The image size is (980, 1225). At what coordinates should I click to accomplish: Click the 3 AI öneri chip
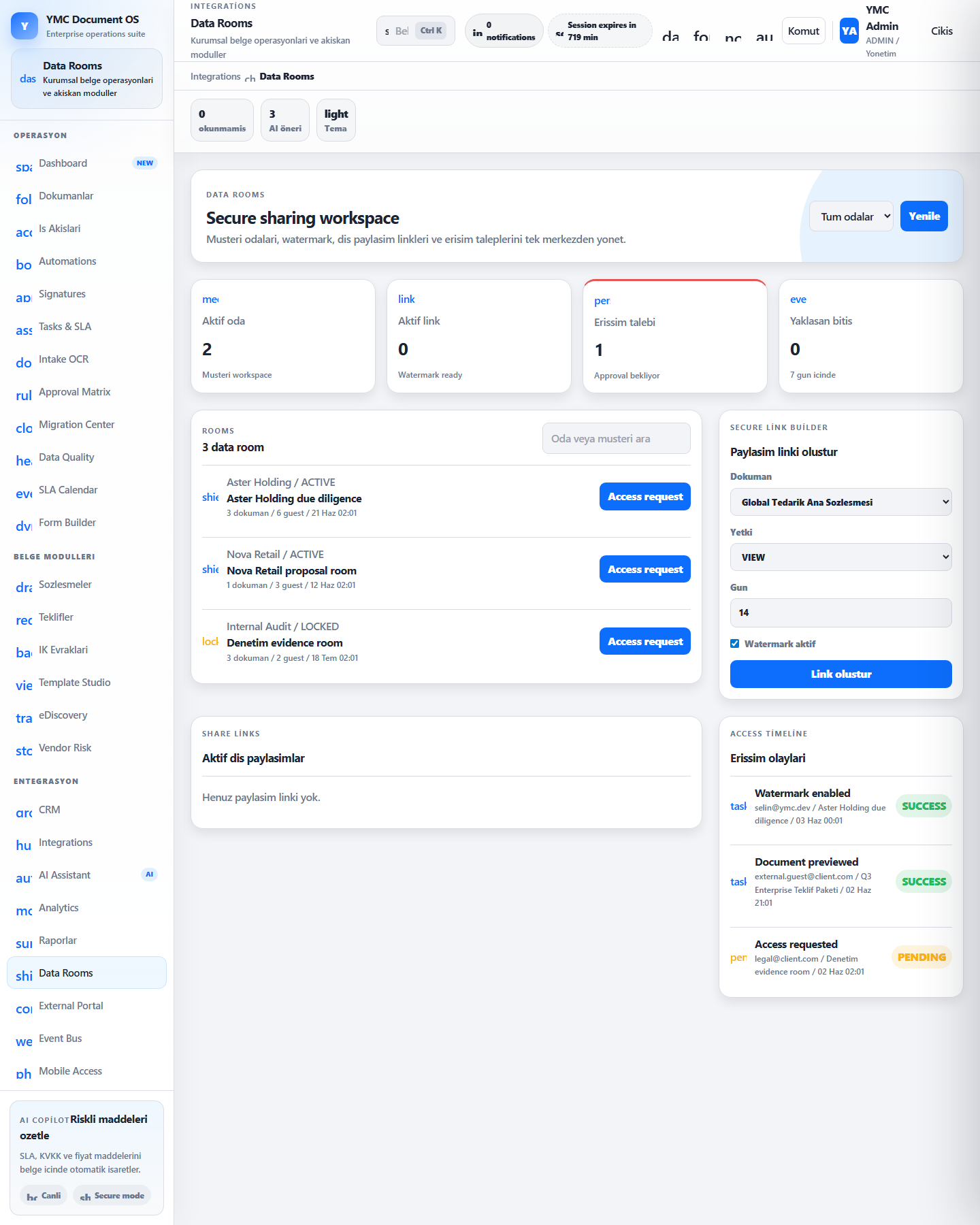(285, 120)
